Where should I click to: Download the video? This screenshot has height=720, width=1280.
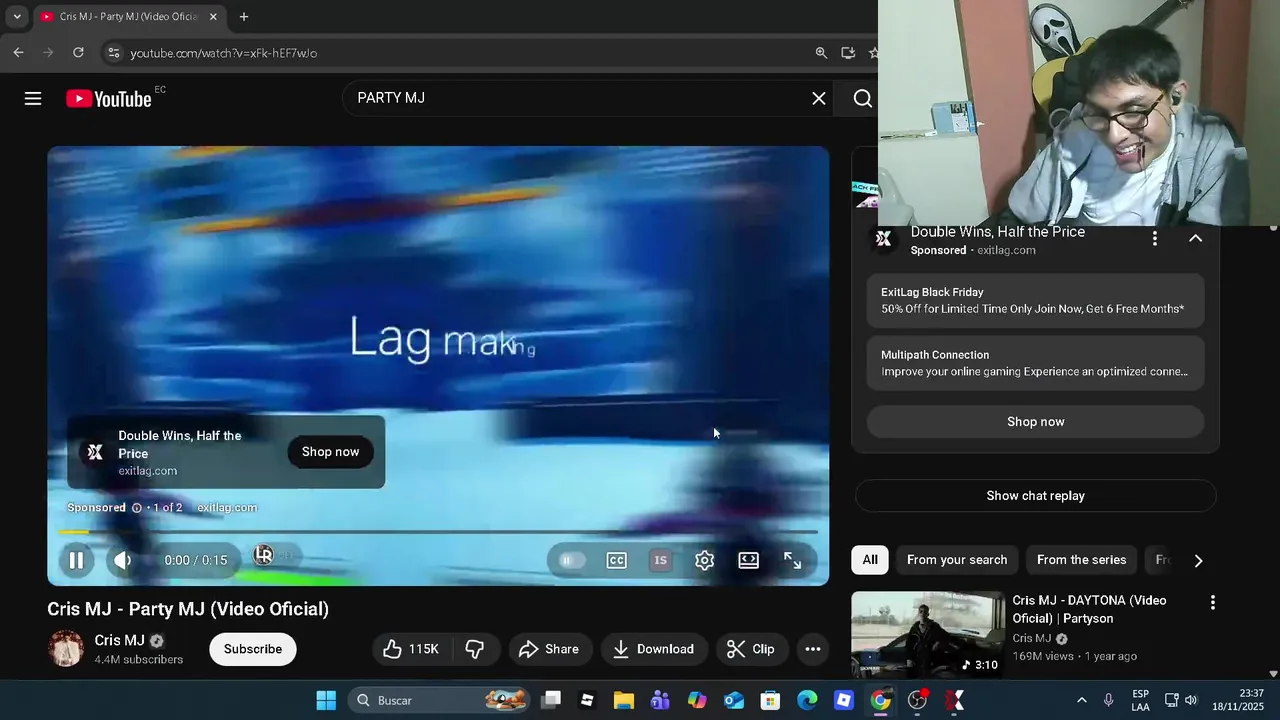654,649
